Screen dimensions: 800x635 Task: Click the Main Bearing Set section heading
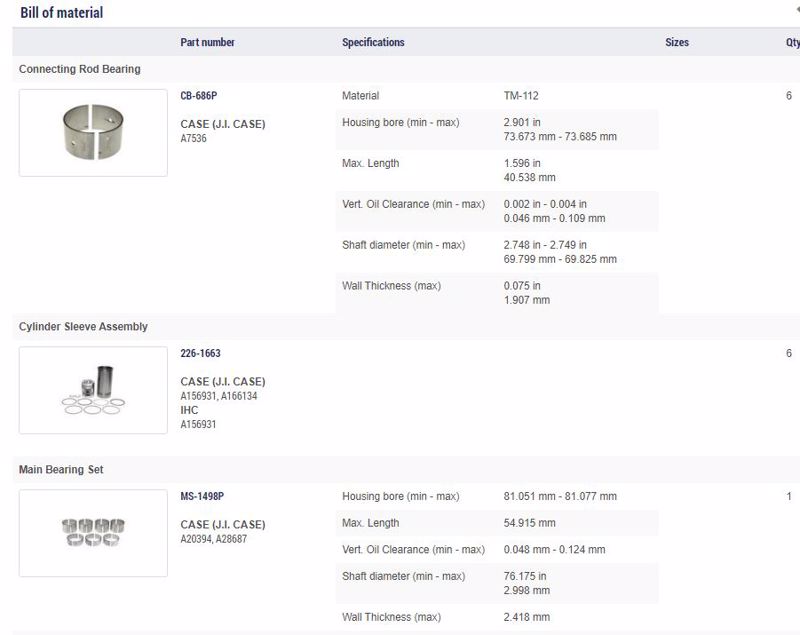click(61, 469)
